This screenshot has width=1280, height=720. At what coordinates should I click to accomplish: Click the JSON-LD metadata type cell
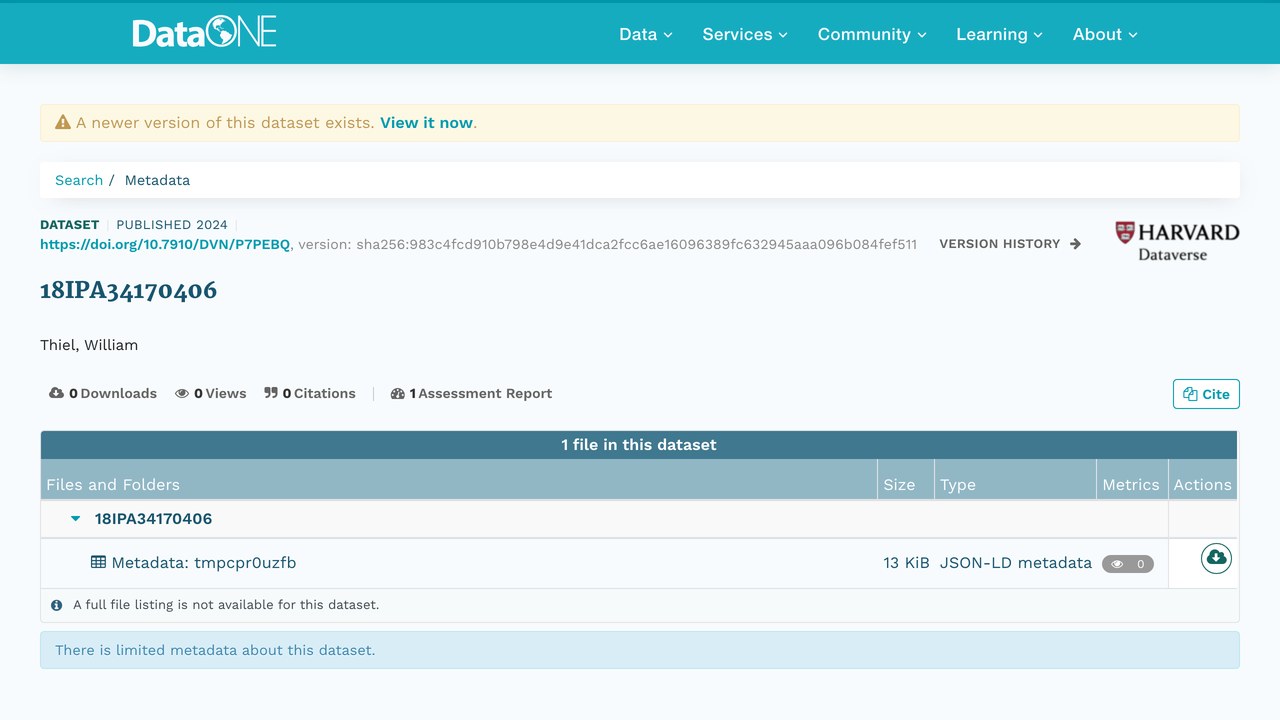pyautogui.click(x=1015, y=563)
